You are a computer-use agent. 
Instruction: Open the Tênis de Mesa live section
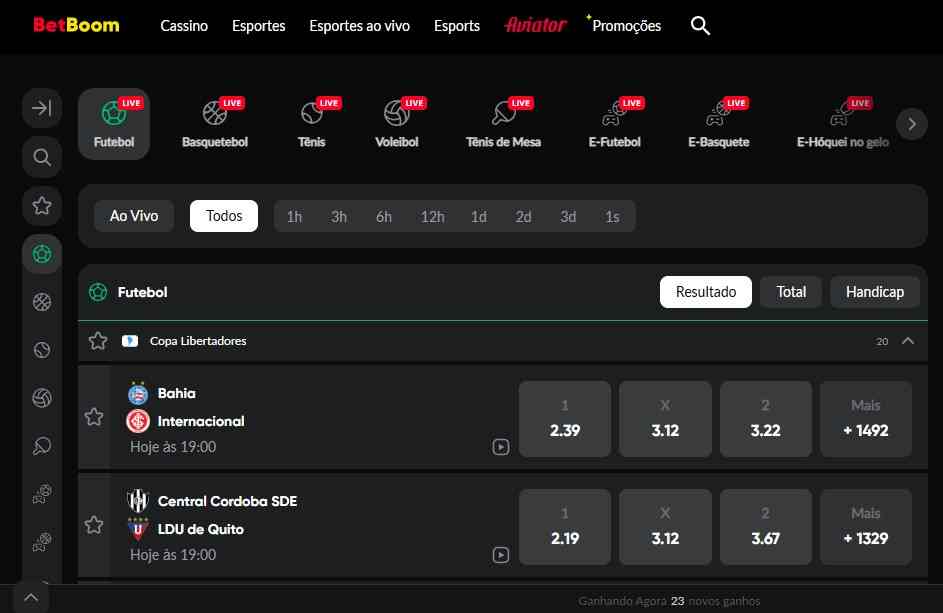pos(503,122)
